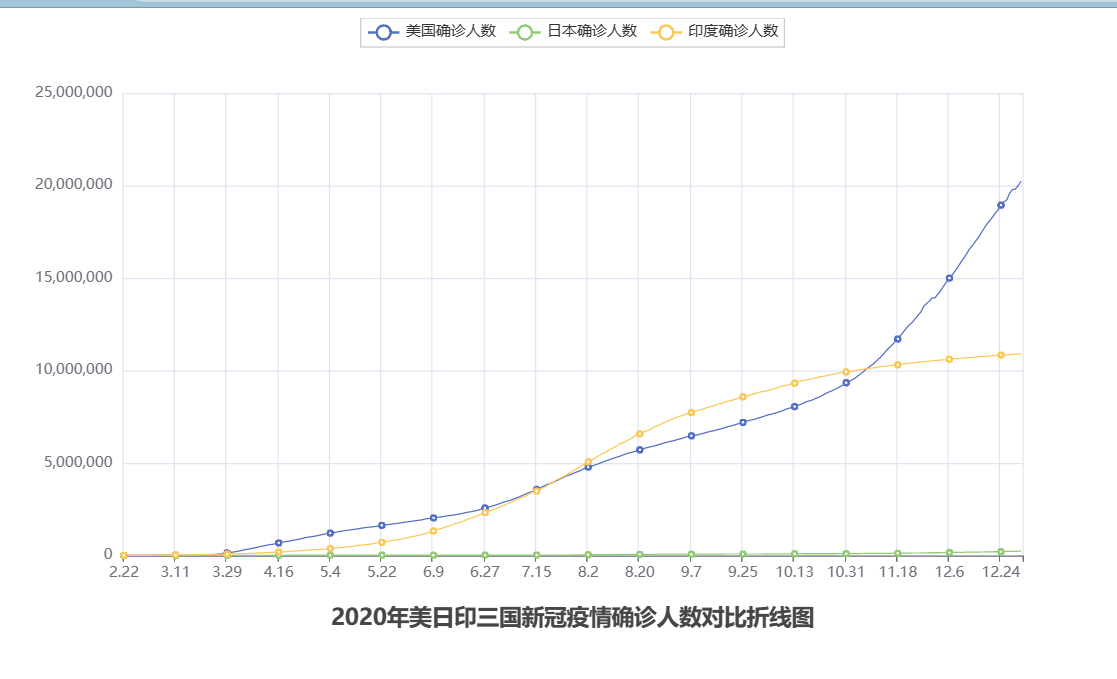This screenshot has height=679, width=1117.
Task: Select the blue US point at 9.25
Action: 743,422
